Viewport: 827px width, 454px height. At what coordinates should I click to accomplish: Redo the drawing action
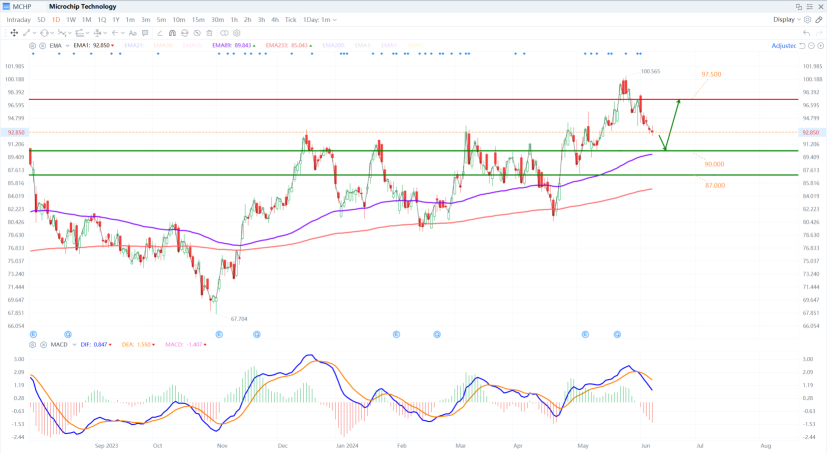tap(819, 33)
